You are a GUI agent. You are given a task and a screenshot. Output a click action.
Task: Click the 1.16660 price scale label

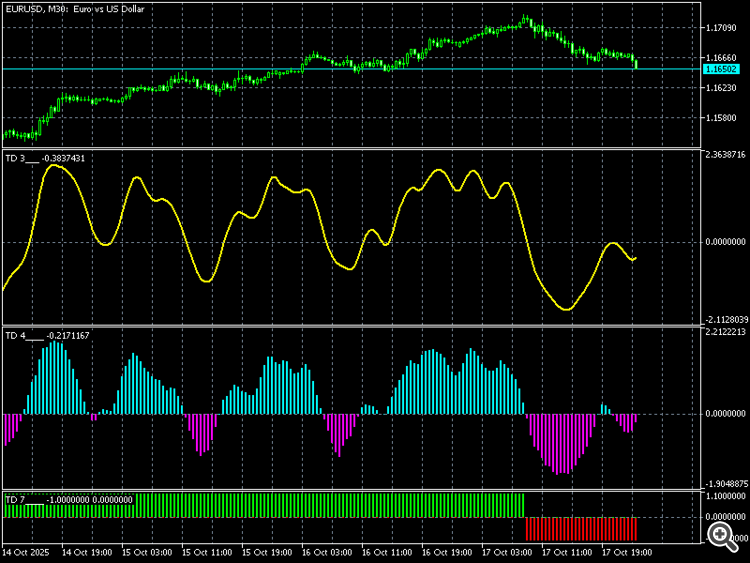point(721,58)
